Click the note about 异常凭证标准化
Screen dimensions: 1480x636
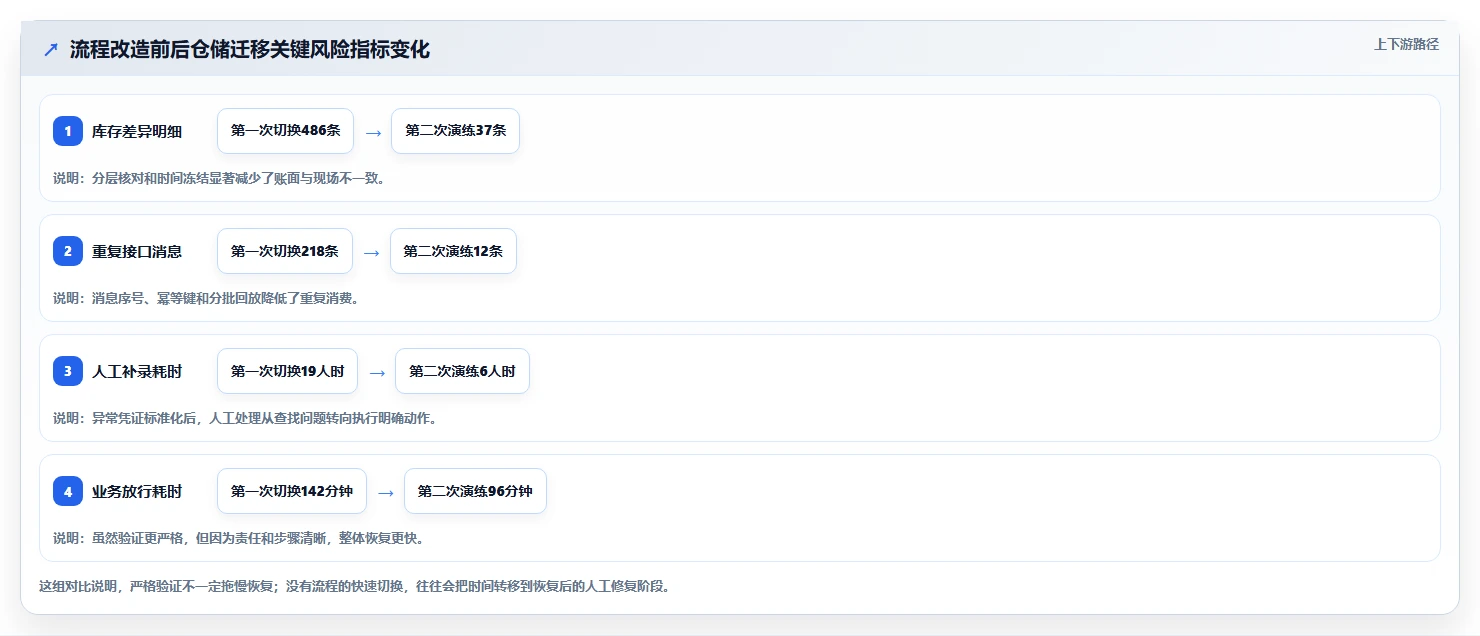(245, 418)
